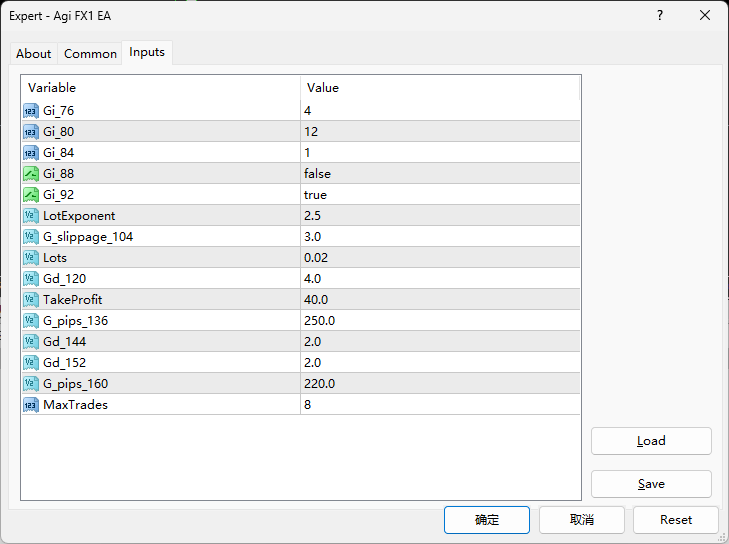Select the MaxTrades variable name
Image resolution: width=729 pixels, height=544 pixels.
click(x=75, y=405)
